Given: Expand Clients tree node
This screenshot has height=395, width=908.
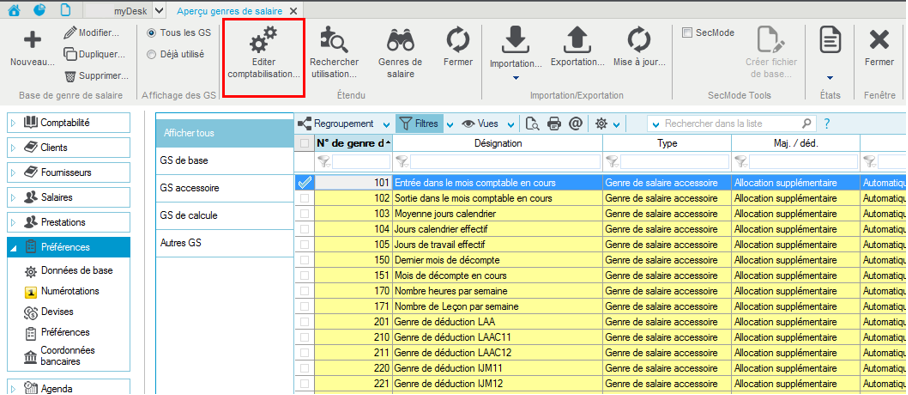Looking at the screenshot, I should point(14,148).
